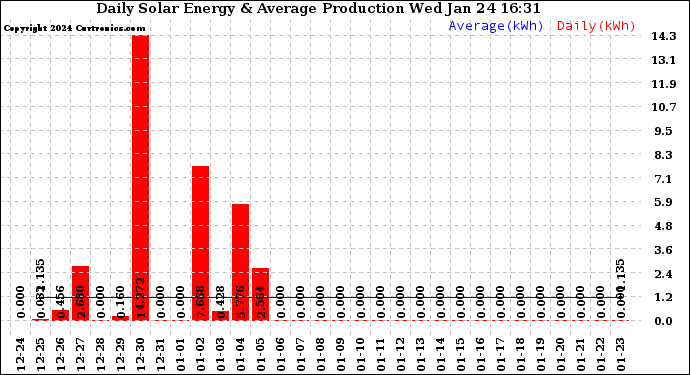Viewport: 690px width, 375px height.
Task: Click the 1.2 y-axis value
Action: [x=664, y=297]
